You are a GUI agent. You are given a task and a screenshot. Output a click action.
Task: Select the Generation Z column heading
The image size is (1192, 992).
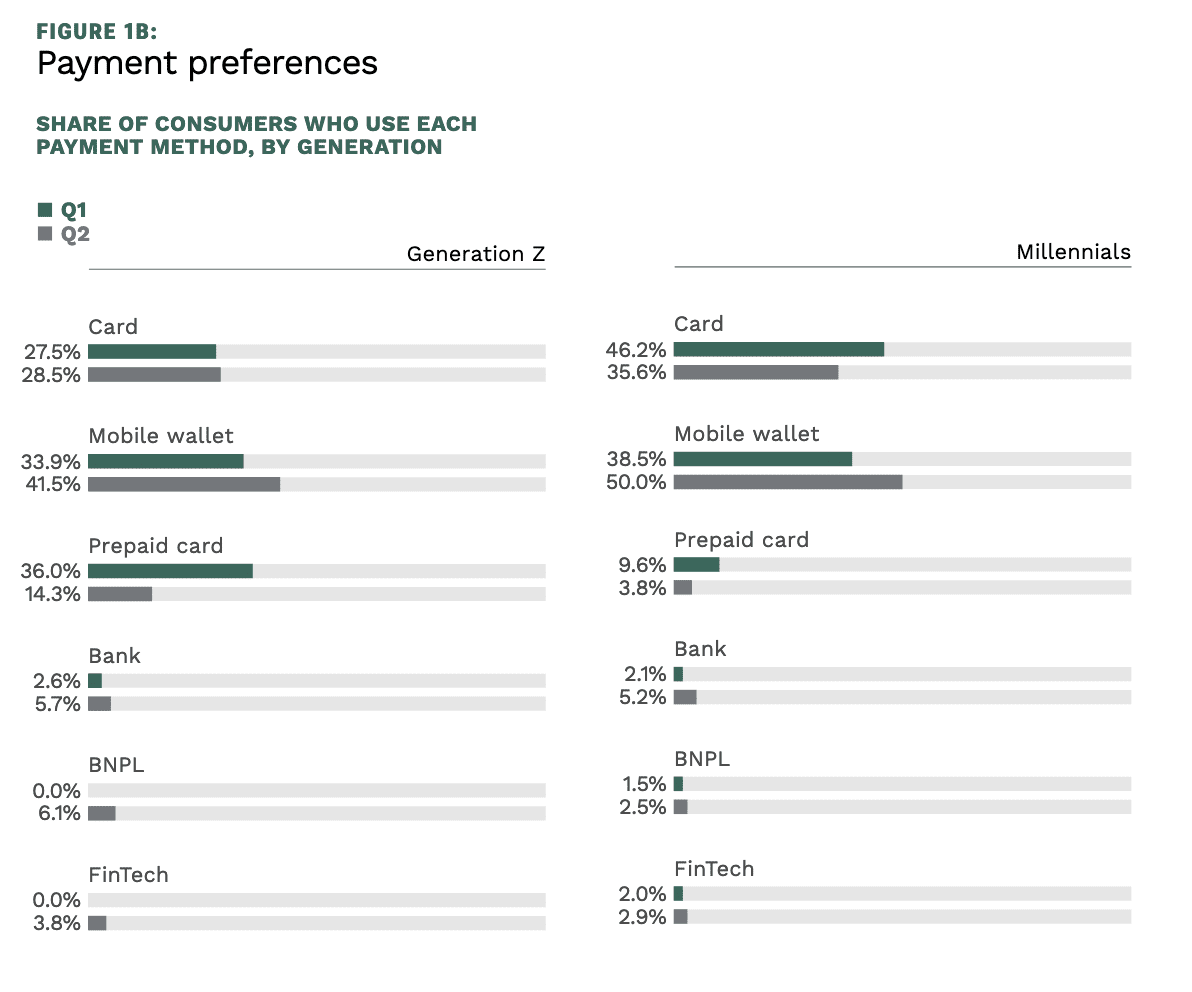475,254
